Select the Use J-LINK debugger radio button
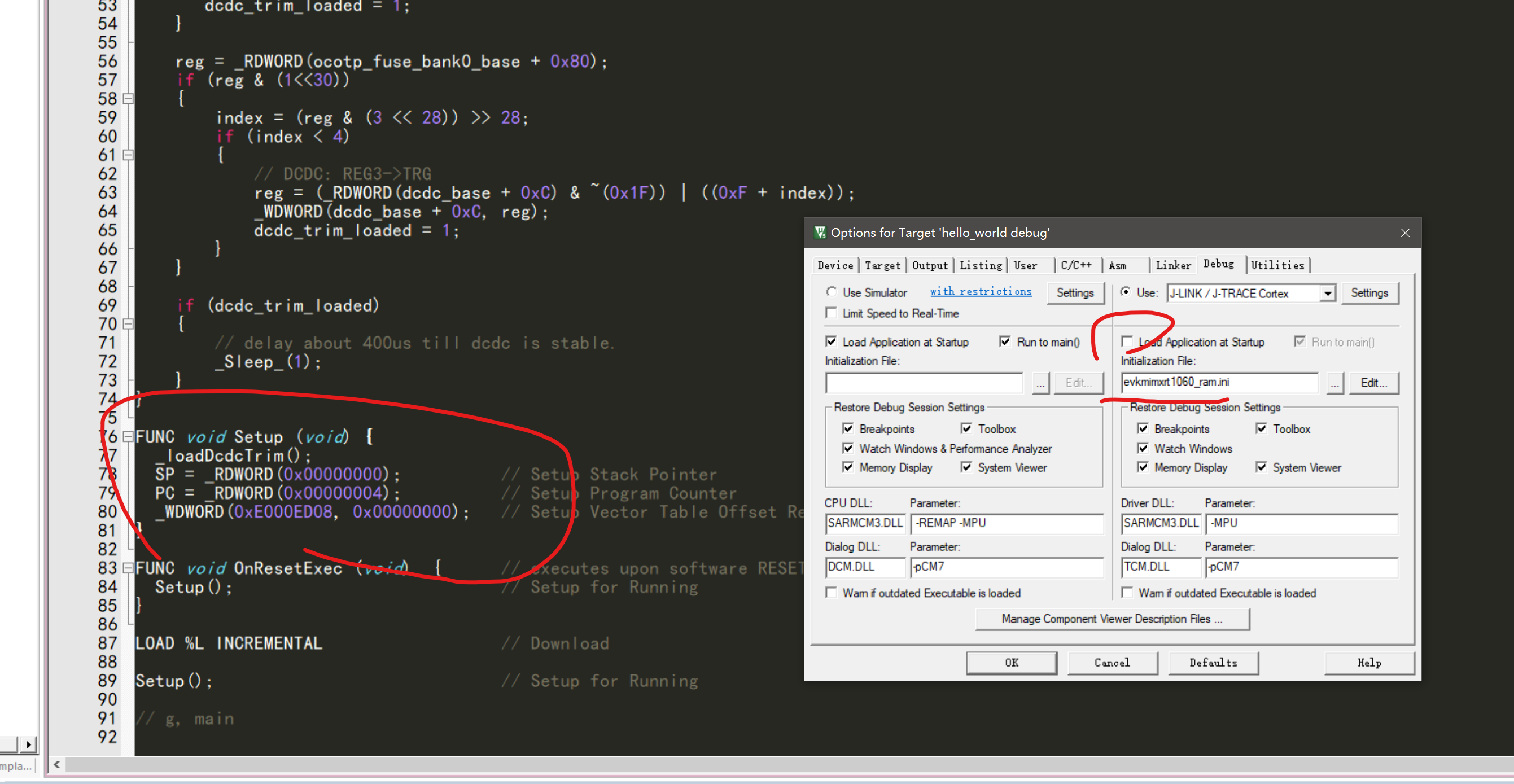 coord(1125,292)
